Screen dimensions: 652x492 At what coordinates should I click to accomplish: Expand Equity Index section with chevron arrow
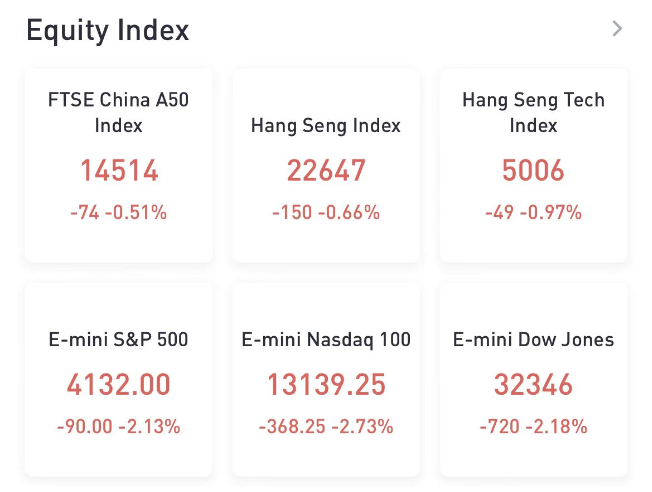pyautogui.click(x=617, y=29)
